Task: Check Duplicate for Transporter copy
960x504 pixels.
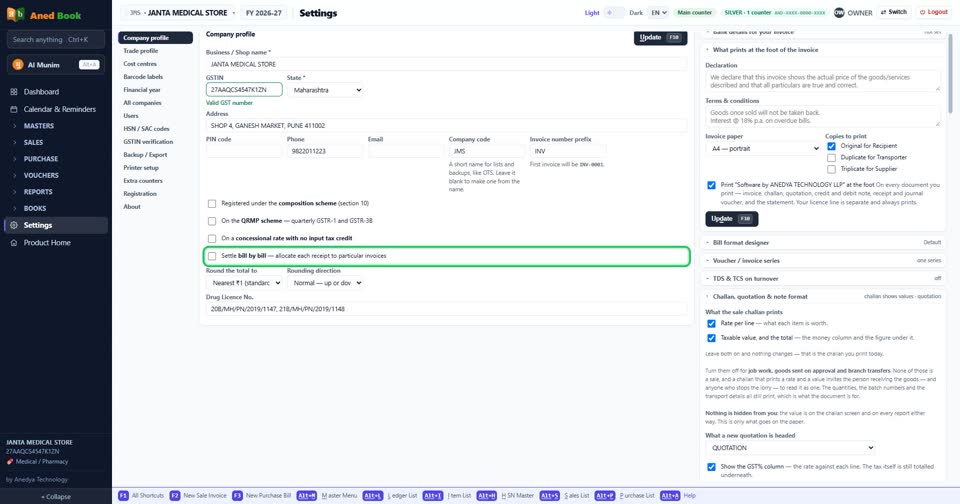Action: tap(831, 157)
